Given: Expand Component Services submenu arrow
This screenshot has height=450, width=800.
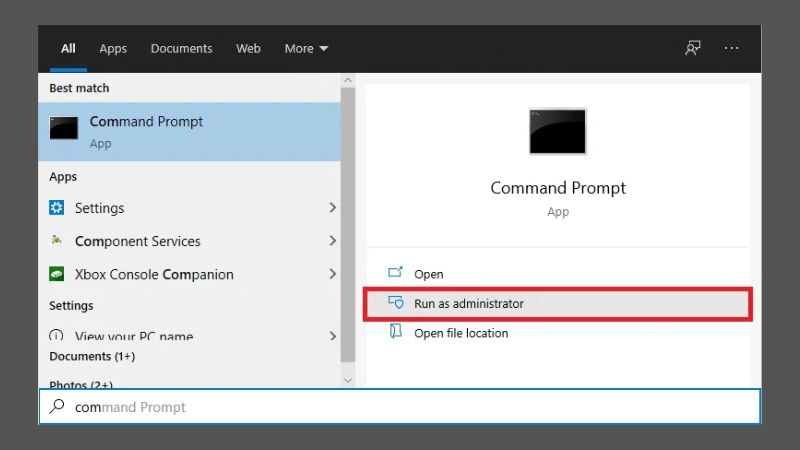Looking at the screenshot, I should tap(332, 241).
